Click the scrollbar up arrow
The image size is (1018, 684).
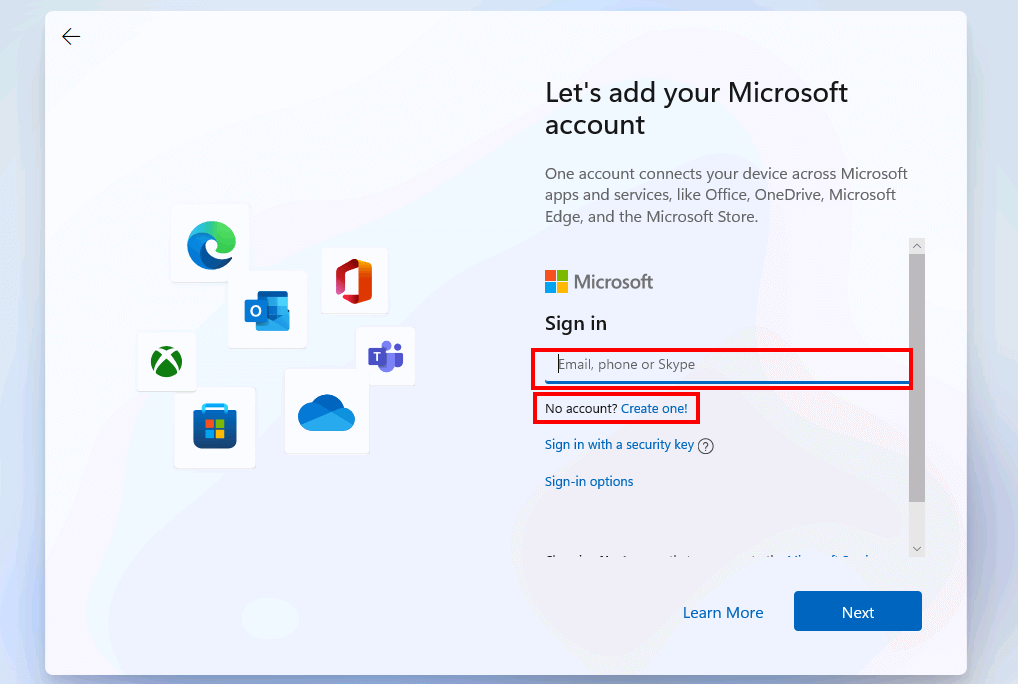917,245
